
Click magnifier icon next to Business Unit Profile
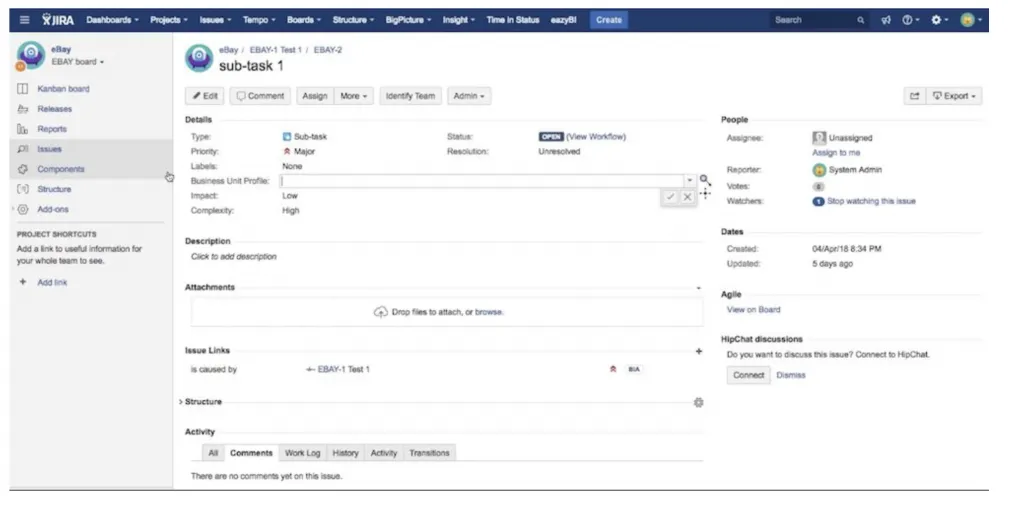coord(705,180)
